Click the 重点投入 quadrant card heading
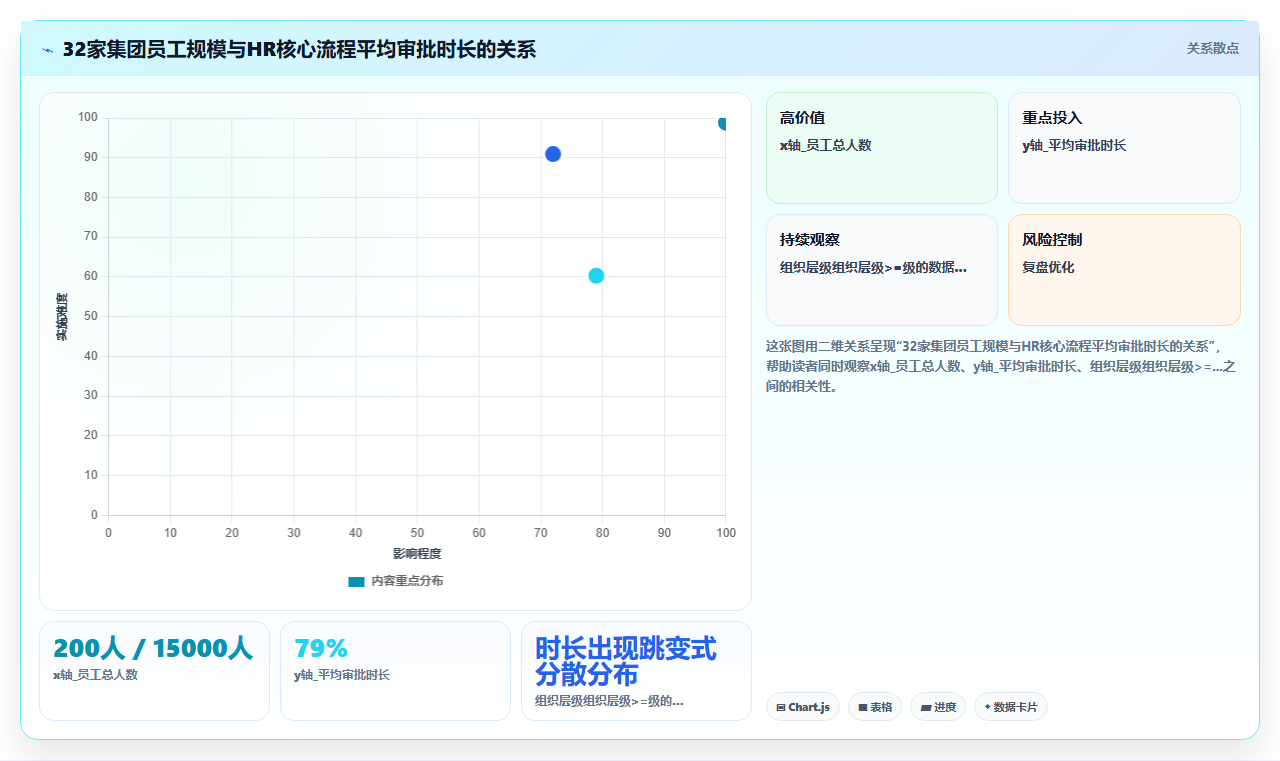1280x761 pixels. point(1052,118)
